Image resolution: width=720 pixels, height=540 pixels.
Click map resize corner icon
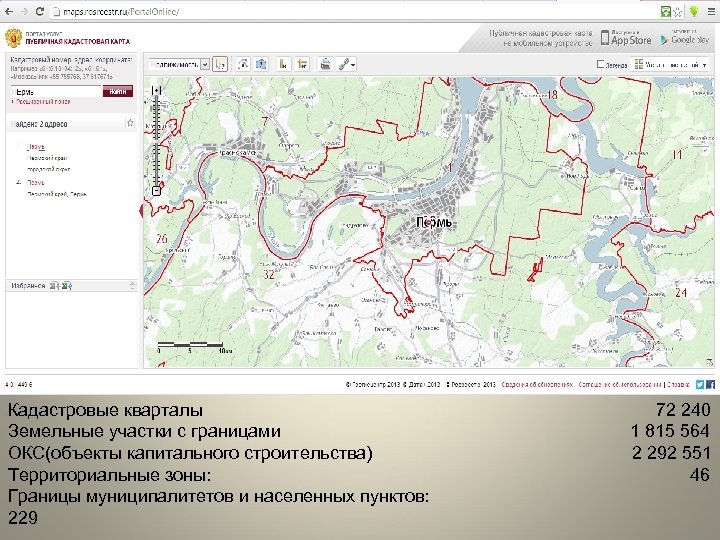(x=710, y=363)
